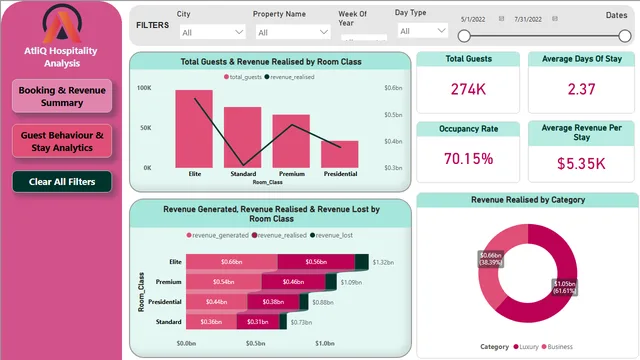Select Presidential $0.44bn bar segment
This screenshot has width=640, height=360.
point(216,302)
